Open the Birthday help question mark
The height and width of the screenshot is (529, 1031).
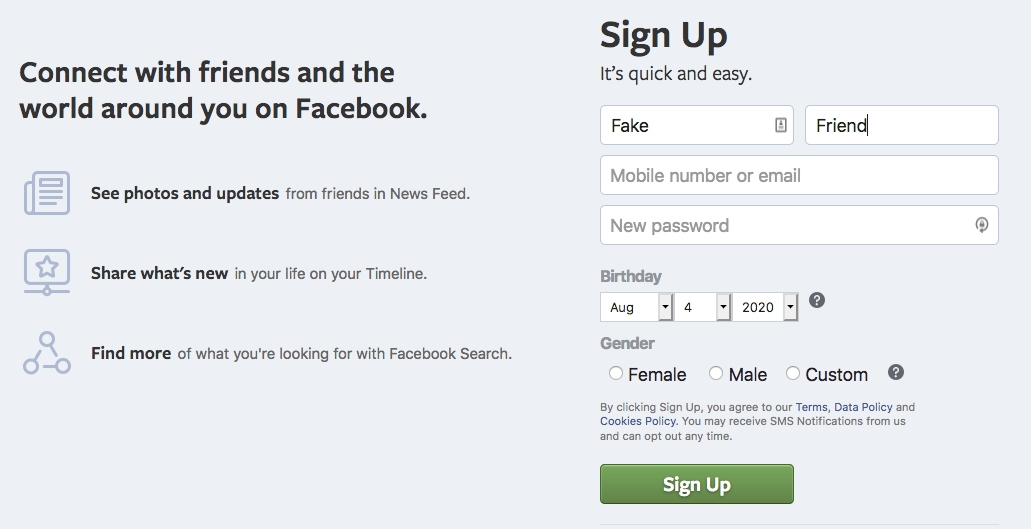click(x=817, y=300)
